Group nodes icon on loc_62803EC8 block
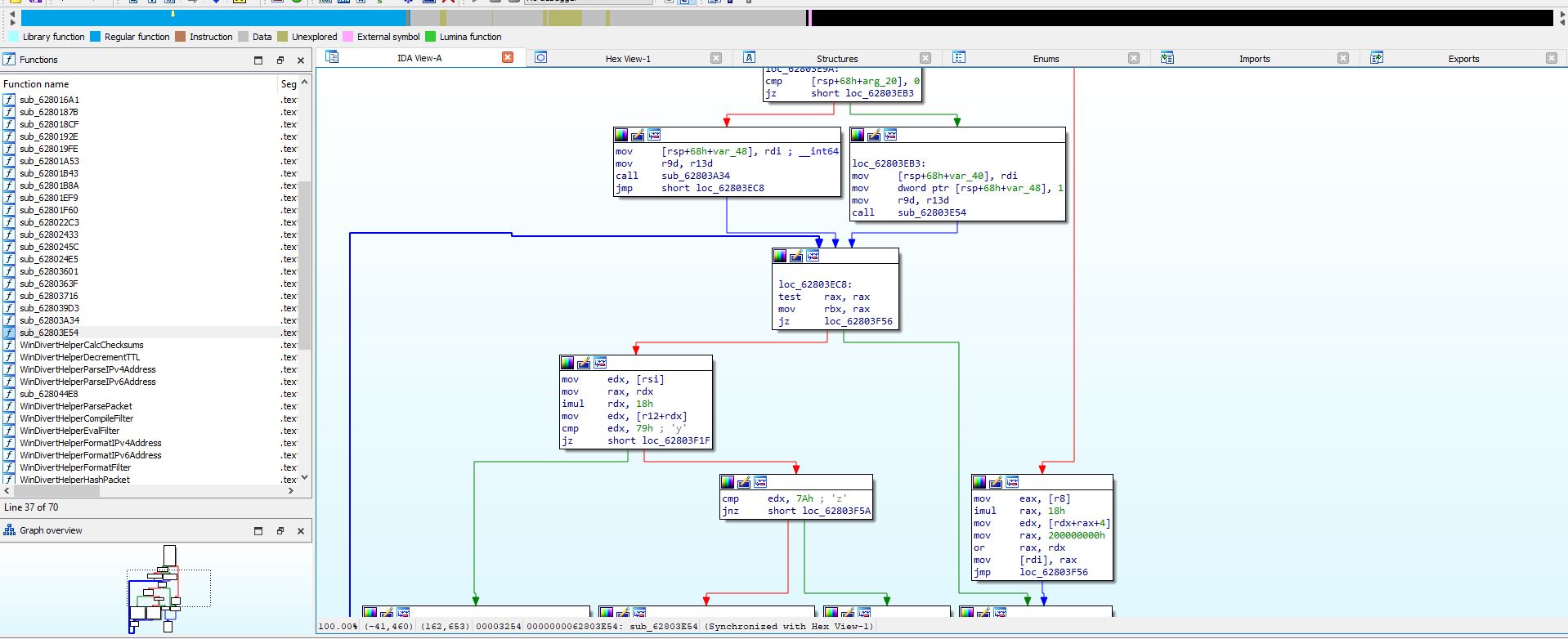 tap(813, 256)
